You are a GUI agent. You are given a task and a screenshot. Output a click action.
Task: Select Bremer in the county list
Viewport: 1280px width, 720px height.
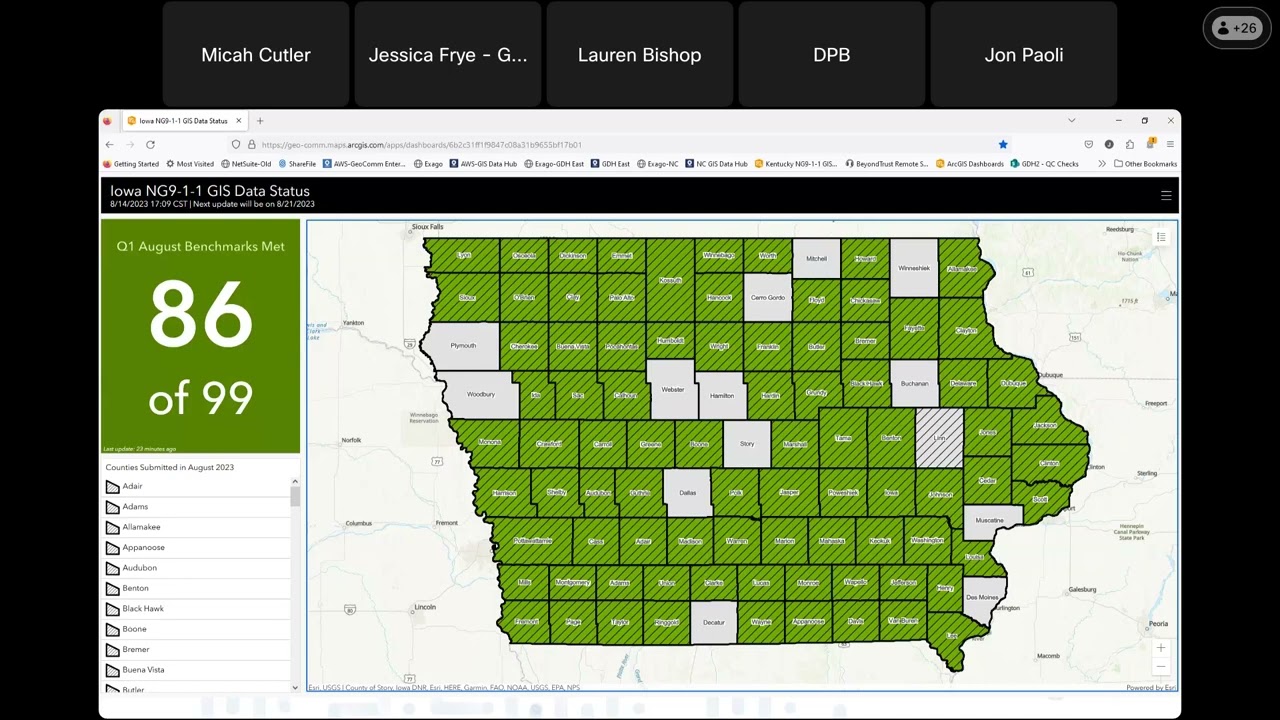pyautogui.click(x=197, y=650)
